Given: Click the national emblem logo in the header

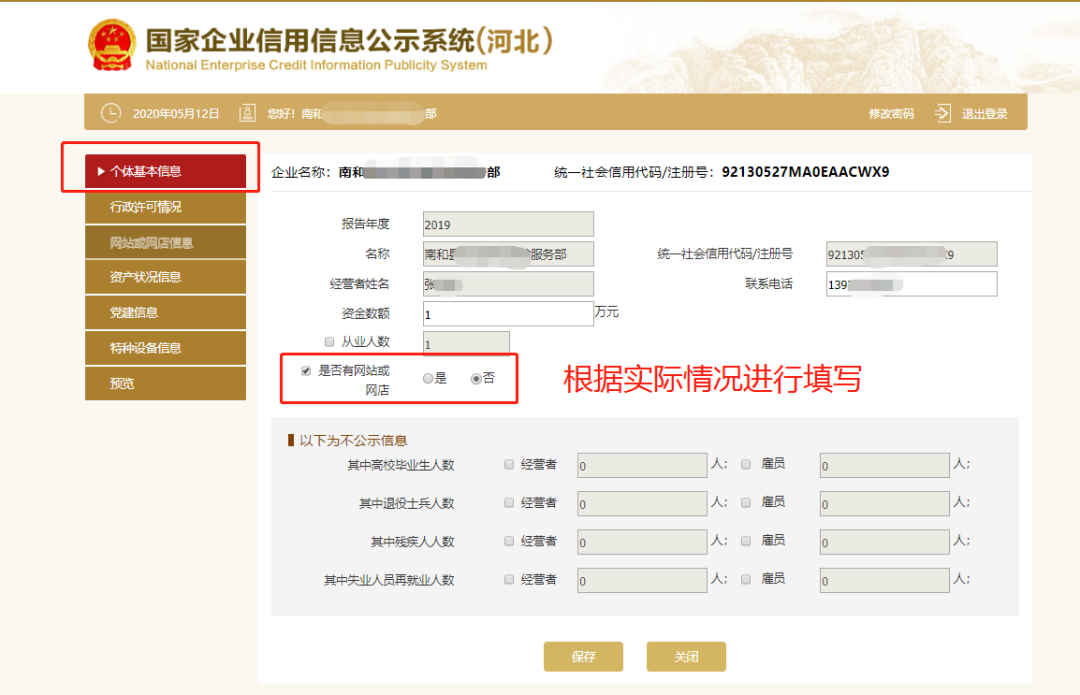Looking at the screenshot, I should (113, 45).
